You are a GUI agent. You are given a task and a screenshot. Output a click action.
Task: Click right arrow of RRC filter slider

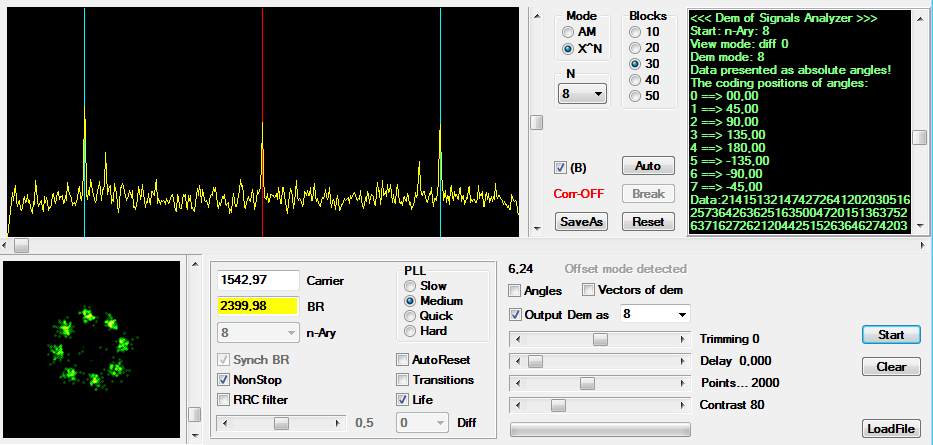pyautogui.click(x=339, y=423)
